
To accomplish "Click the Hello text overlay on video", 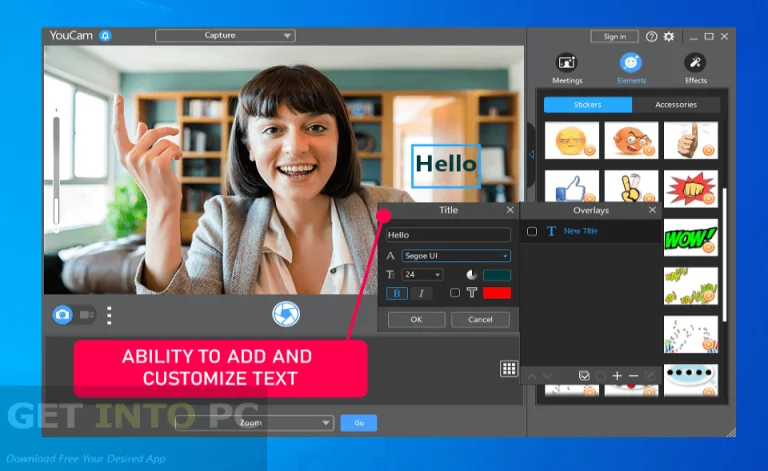I will pos(446,165).
